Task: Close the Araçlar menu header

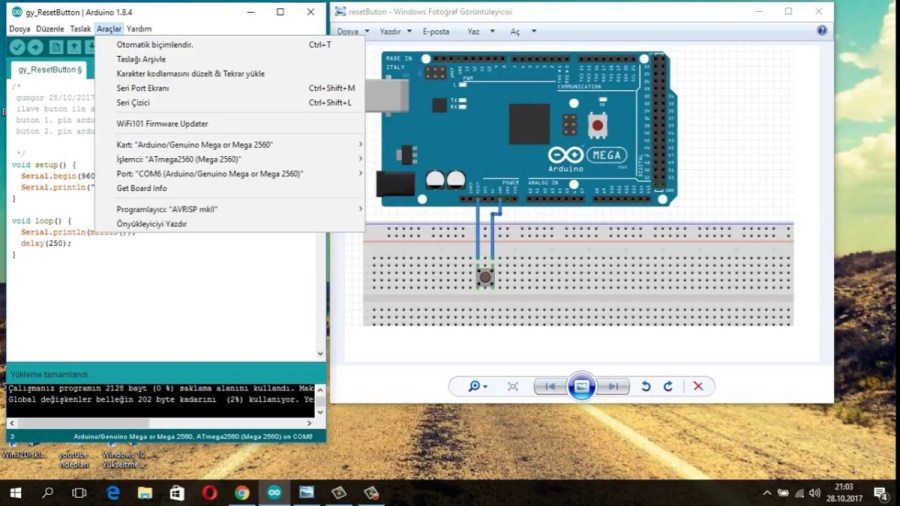Action: 109,29
